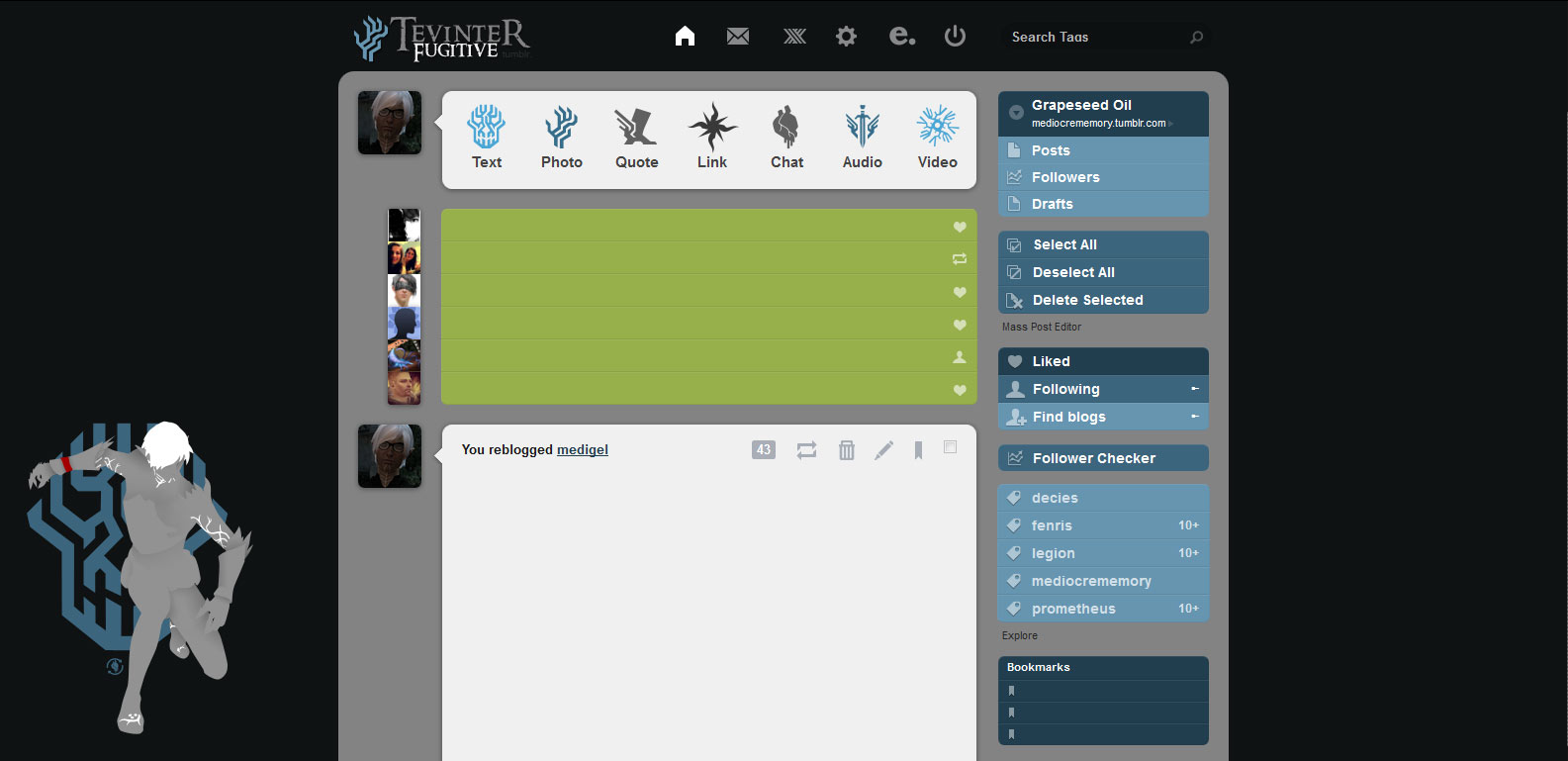Screen dimensions: 1568x761
Task: Bookmark the reblogged post
Action: coord(919,450)
